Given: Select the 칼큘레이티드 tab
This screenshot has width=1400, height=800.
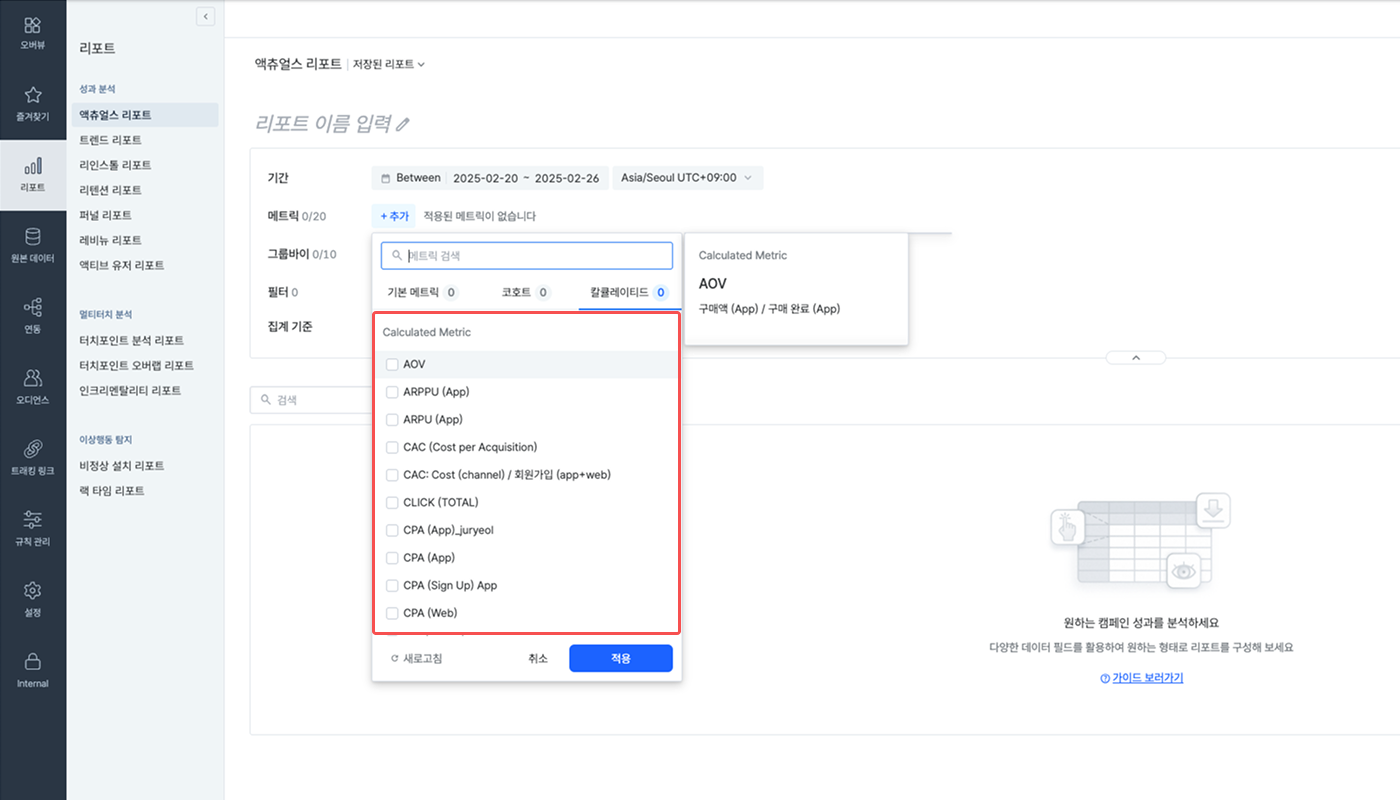Looking at the screenshot, I should 629,293.
